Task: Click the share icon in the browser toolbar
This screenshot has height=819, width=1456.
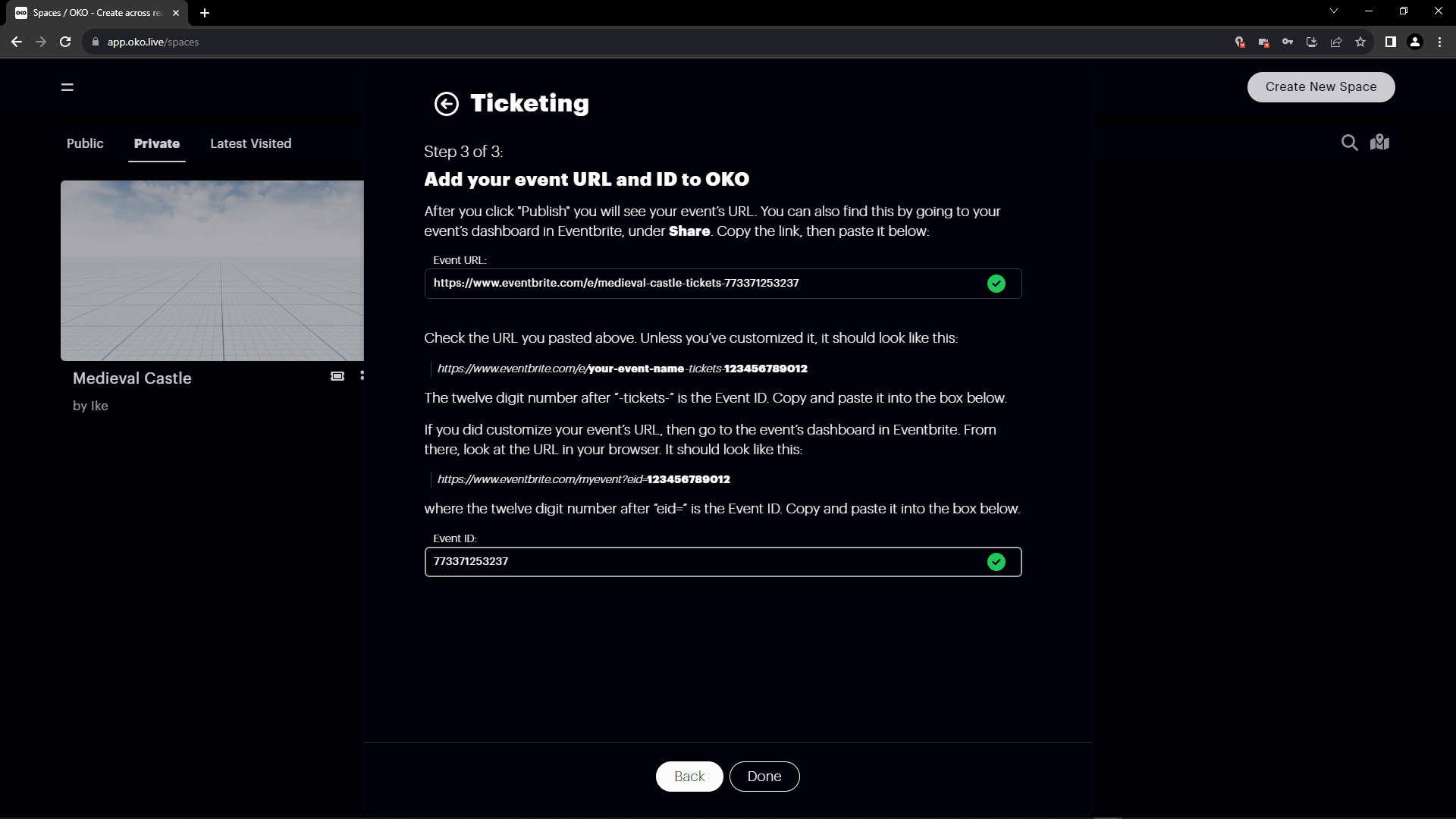Action: click(x=1335, y=42)
